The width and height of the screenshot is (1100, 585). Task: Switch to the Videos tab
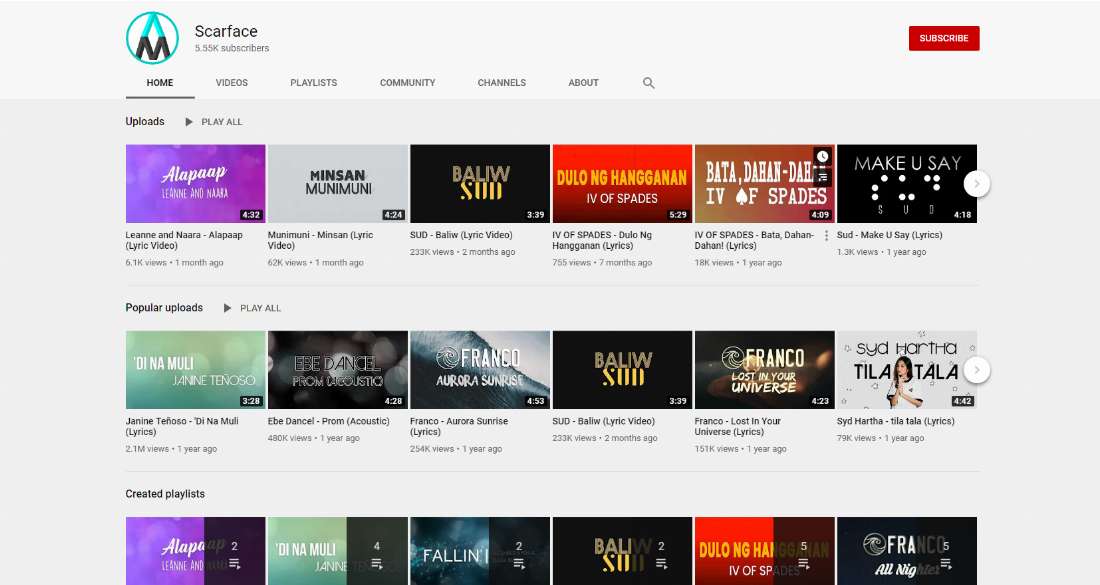click(232, 83)
